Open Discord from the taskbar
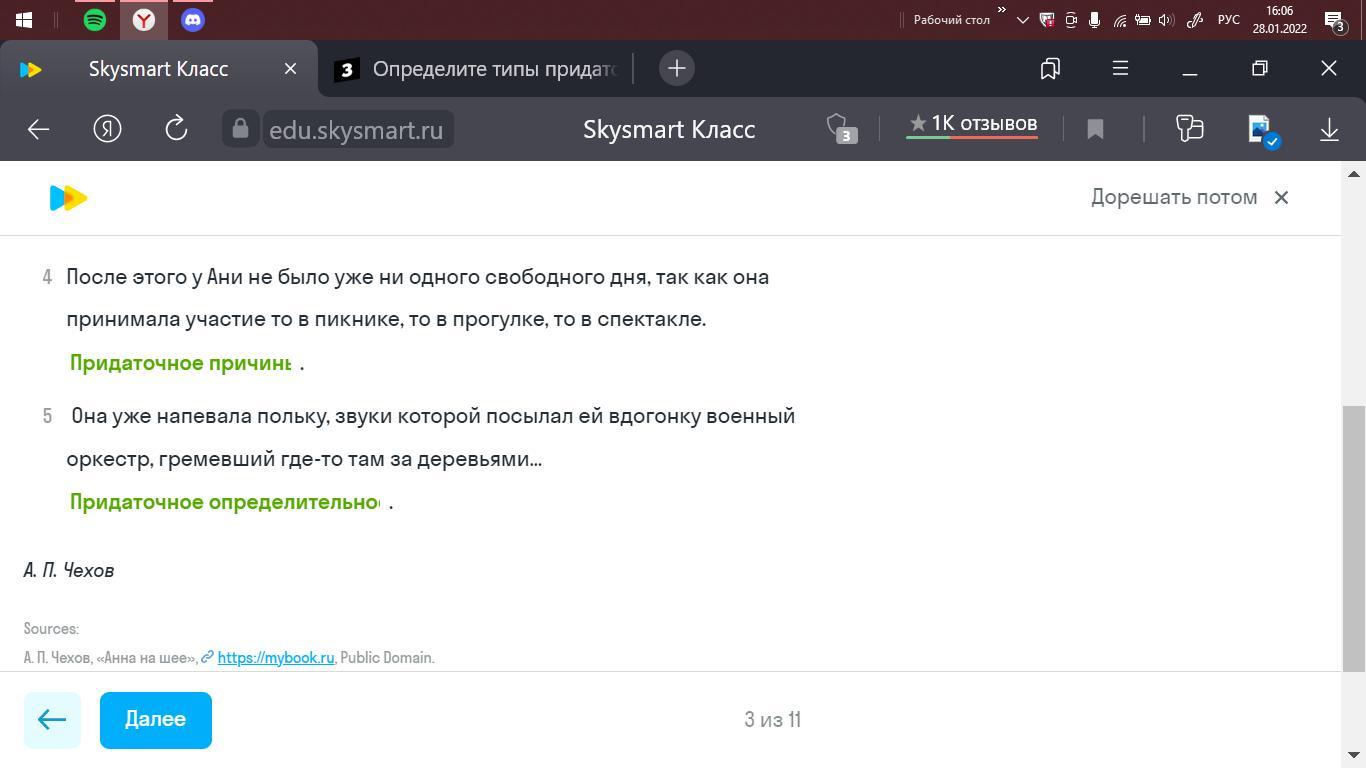 coord(193,19)
